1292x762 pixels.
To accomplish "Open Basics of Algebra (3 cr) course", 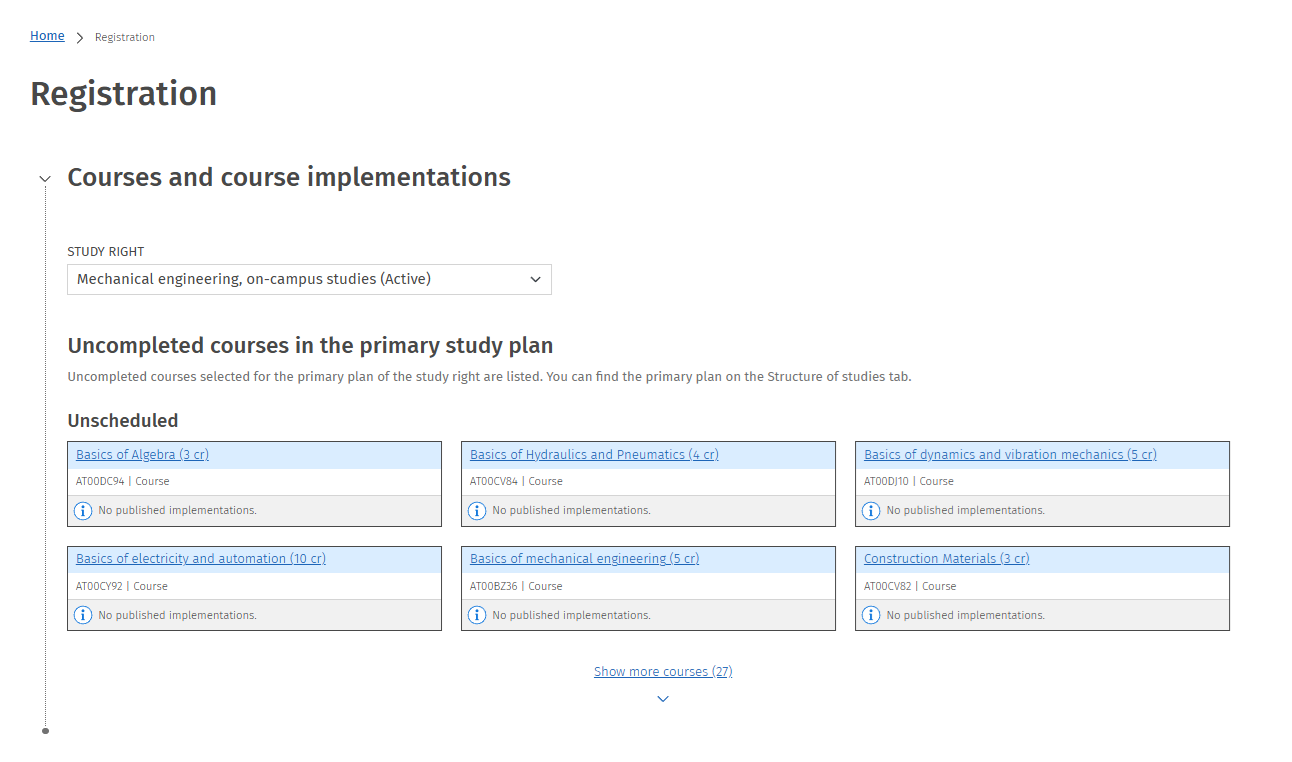I will (142, 455).
